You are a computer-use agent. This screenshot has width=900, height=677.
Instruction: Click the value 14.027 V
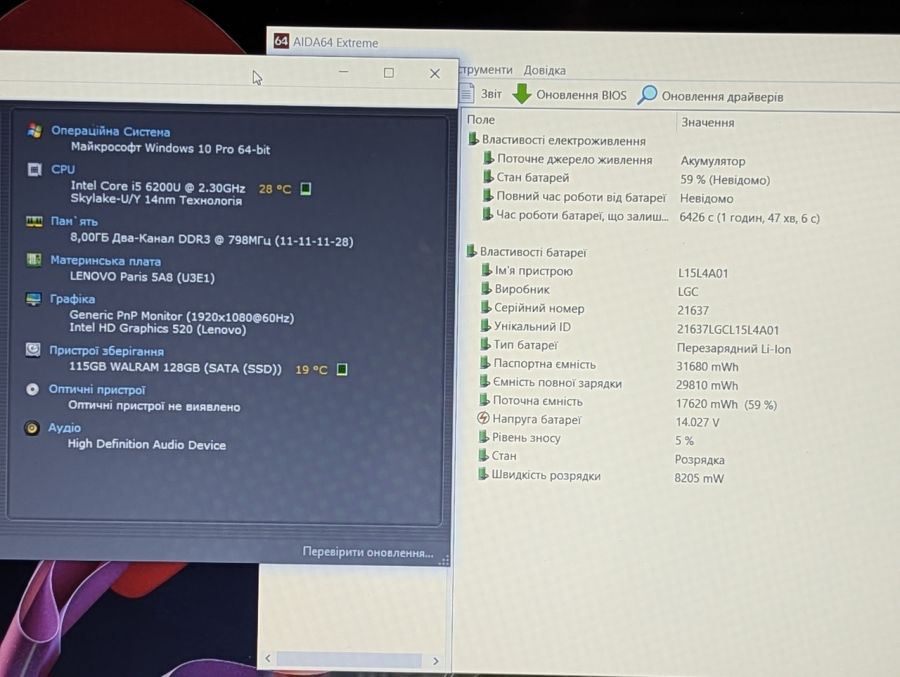(x=697, y=422)
